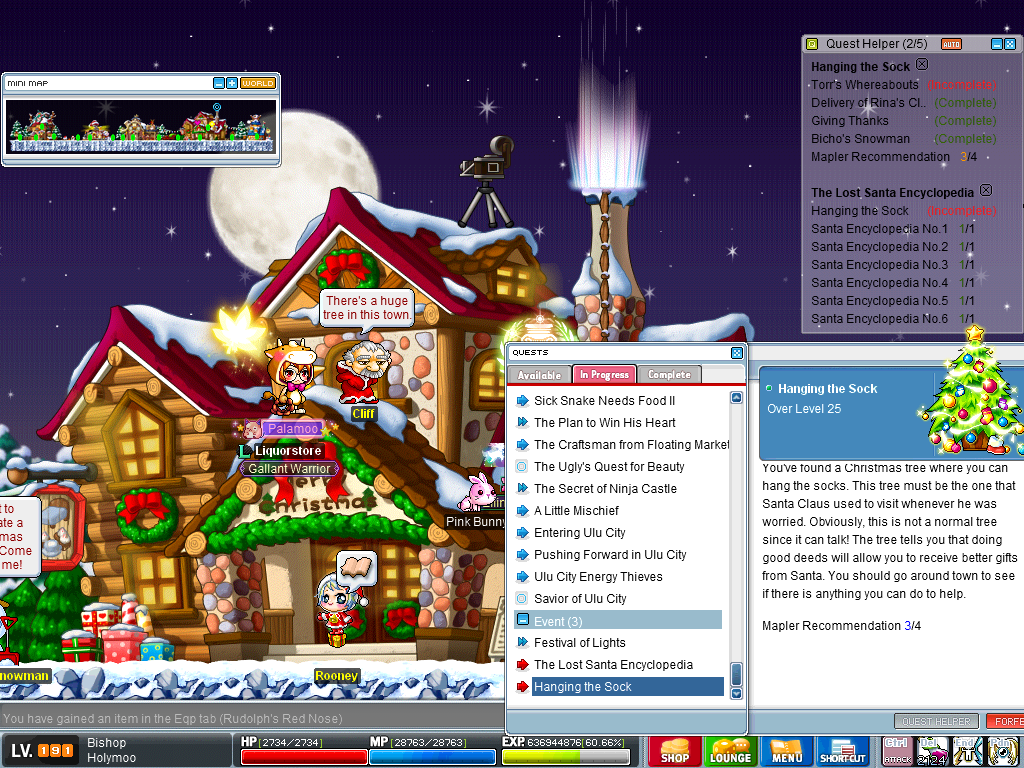Click the Christmas tree image in quest details
This screenshot has height=768, width=1024.
coord(973,392)
